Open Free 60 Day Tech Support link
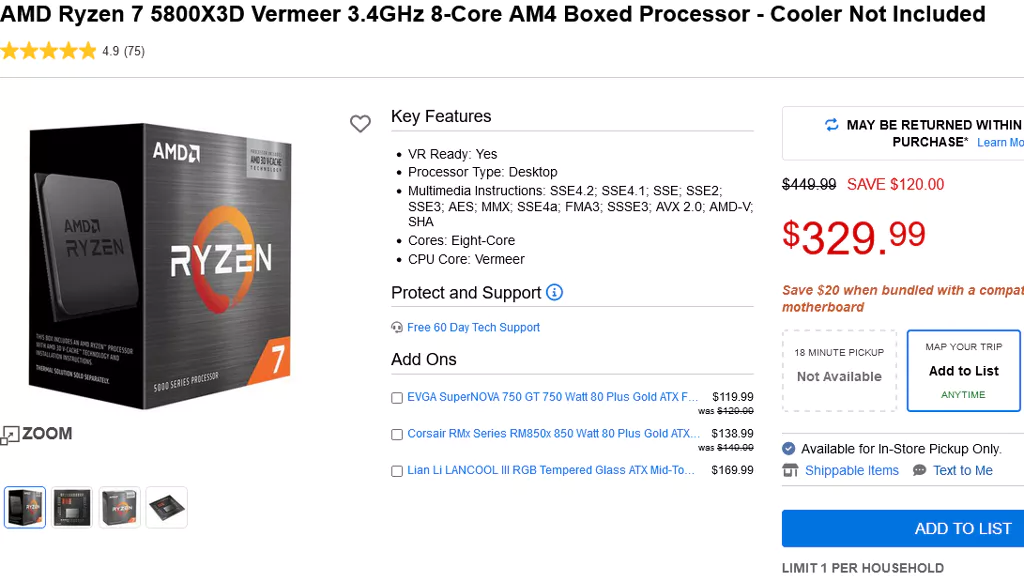Screen dimensions: 1024x582 pyautogui.click(x=473, y=327)
